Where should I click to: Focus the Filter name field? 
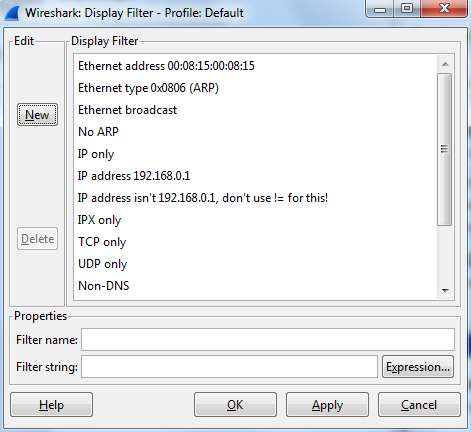pos(268,340)
